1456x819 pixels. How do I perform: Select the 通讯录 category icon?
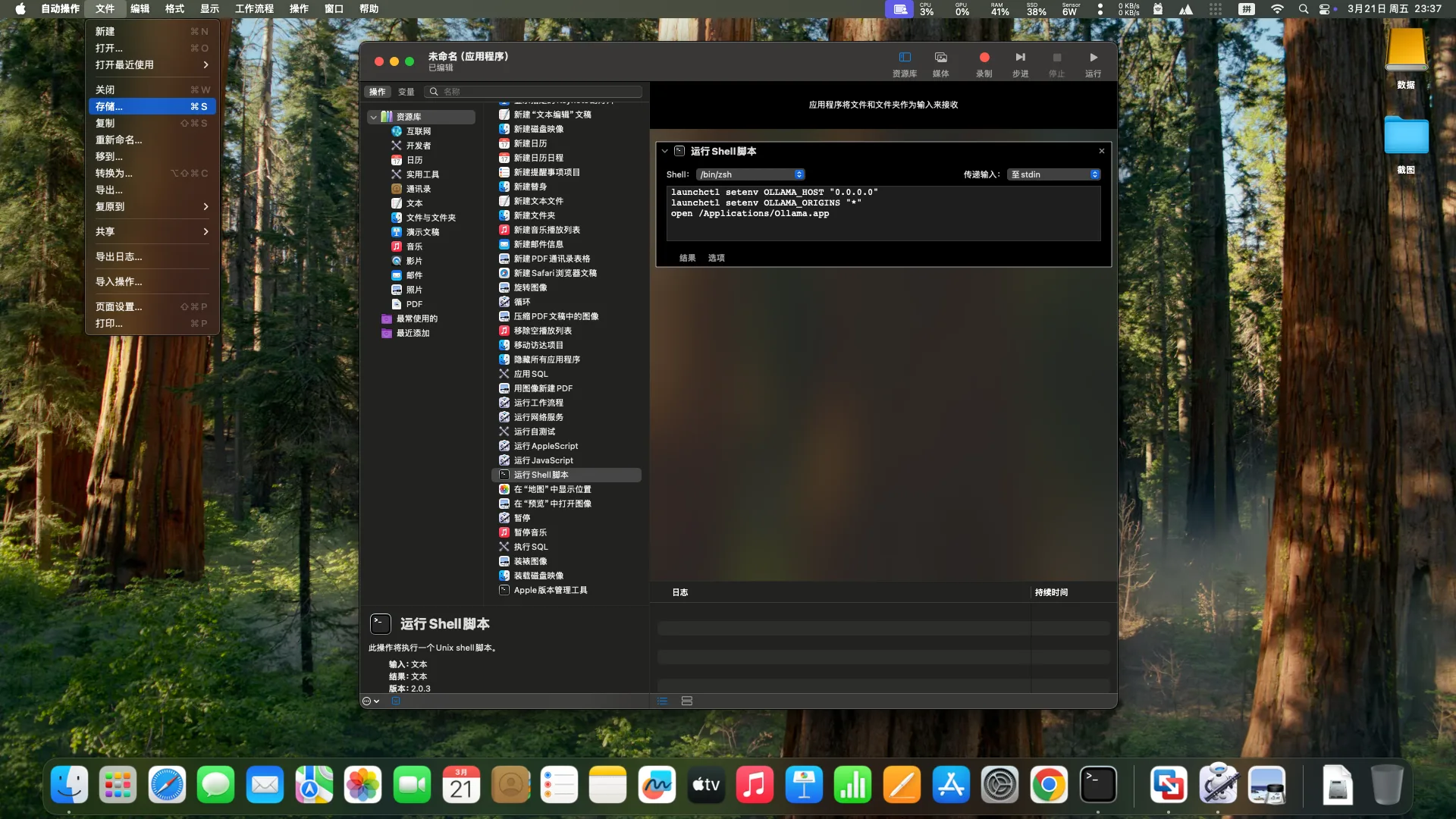pyautogui.click(x=397, y=189)
